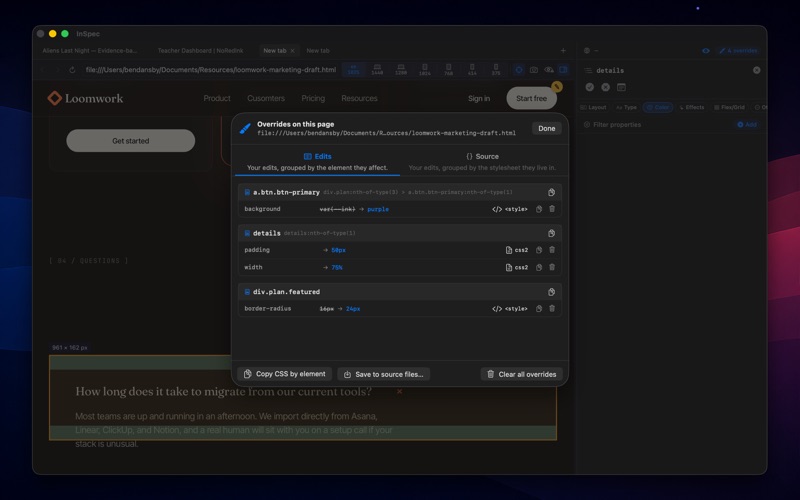The height and width of the screenshot is (500, 800).
Task: Delete the width 75% override
Action: click(x=552, y=267)
